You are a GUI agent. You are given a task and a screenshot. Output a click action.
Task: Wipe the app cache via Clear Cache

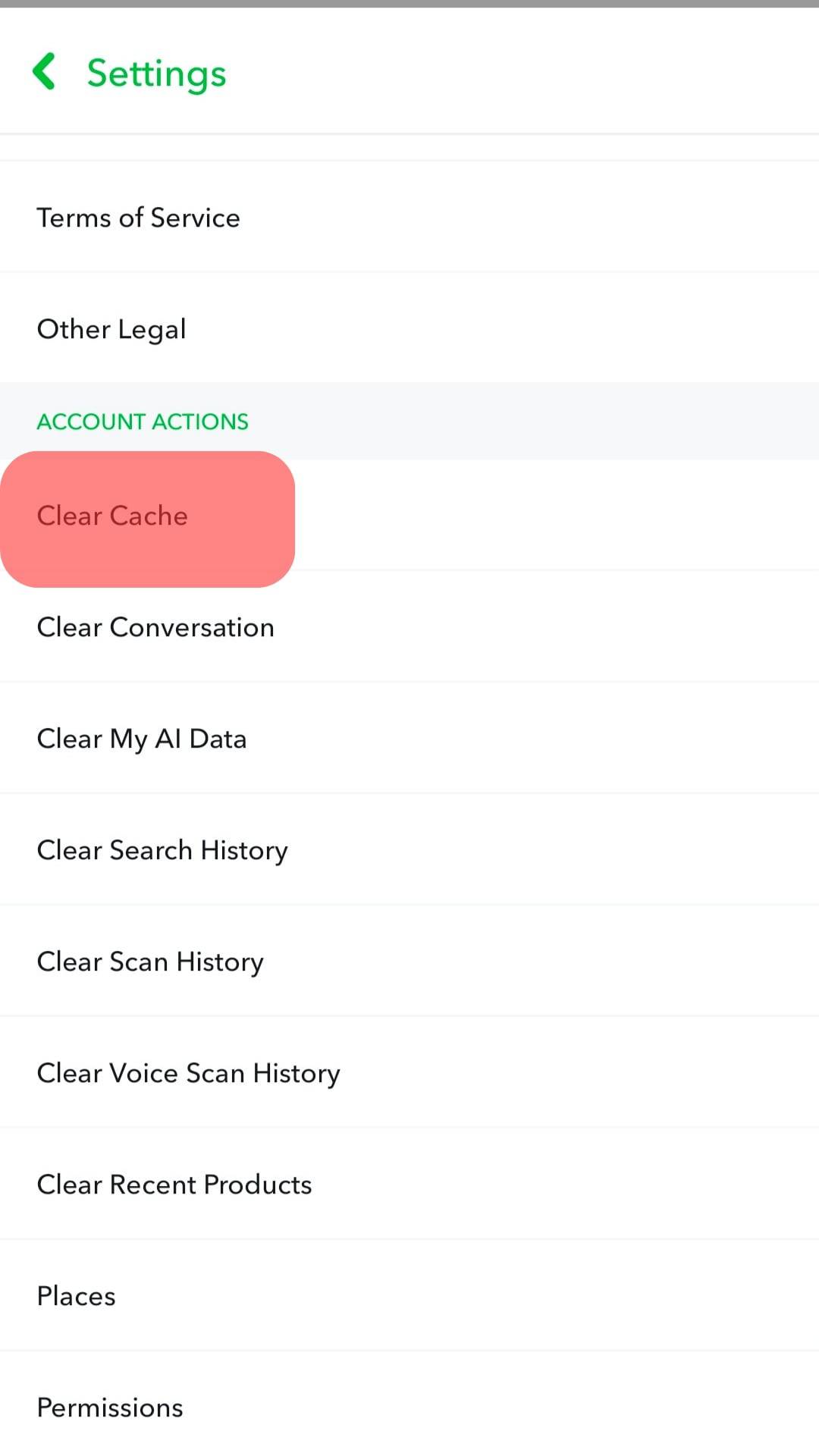pyautogui.click(x=112, y=516)
